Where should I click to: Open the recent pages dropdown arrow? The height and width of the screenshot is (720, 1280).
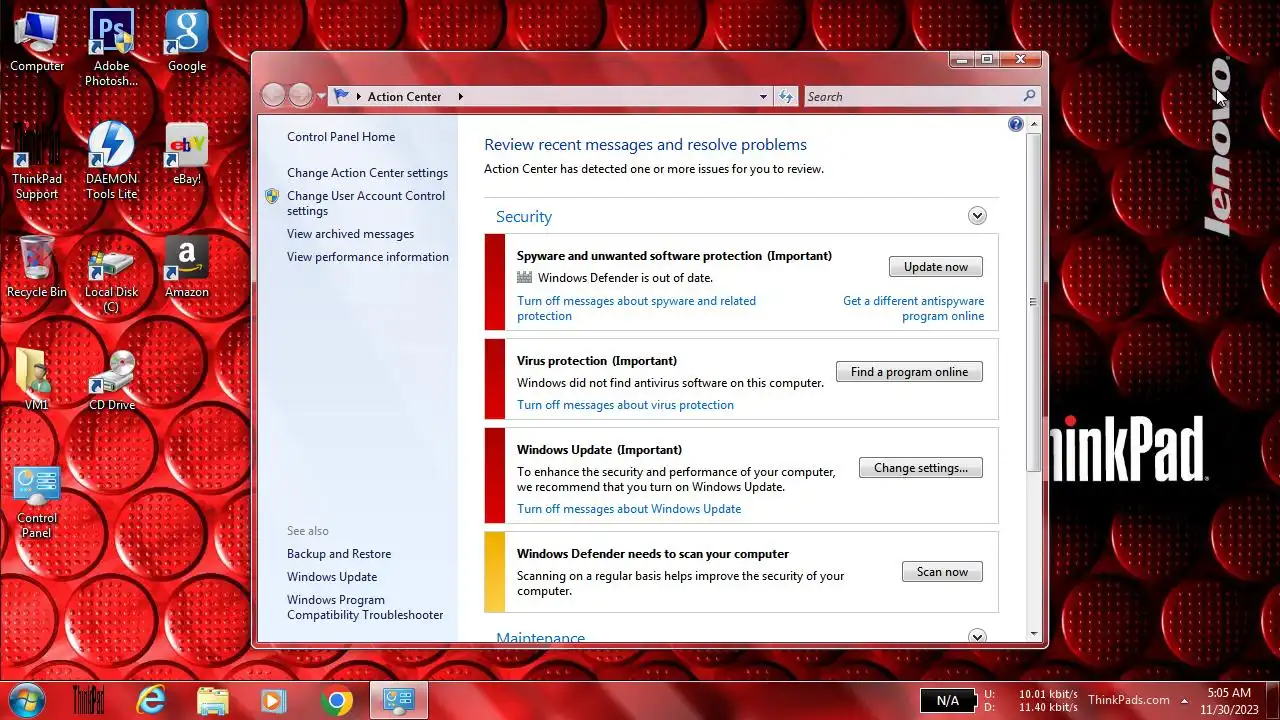click(321, 97)
